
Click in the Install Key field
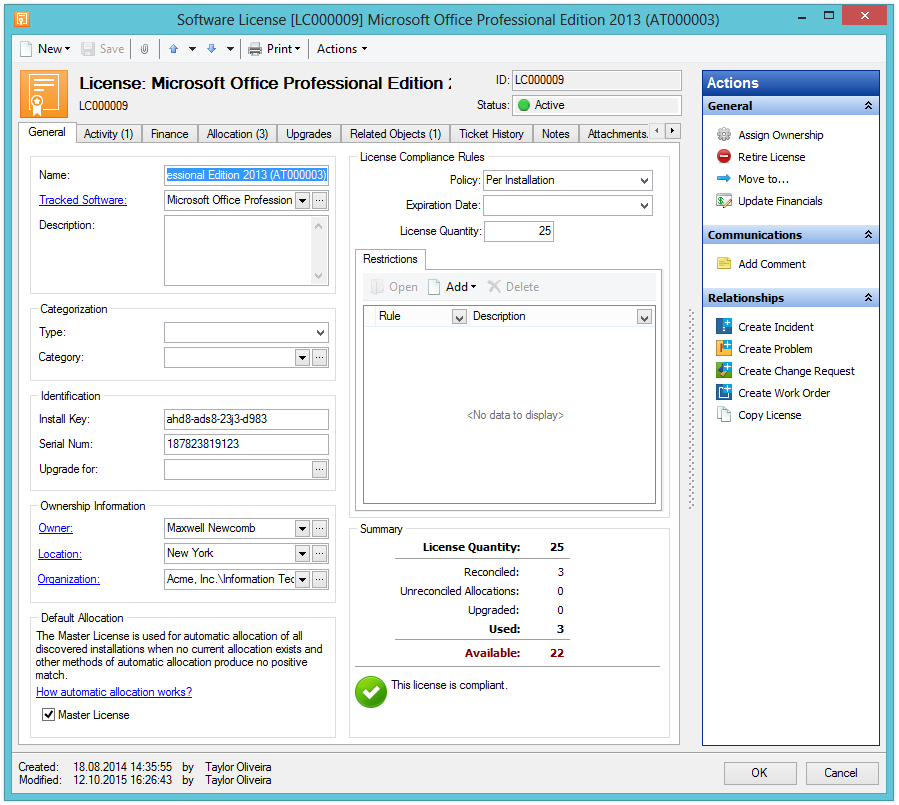(x=246, y=419)
